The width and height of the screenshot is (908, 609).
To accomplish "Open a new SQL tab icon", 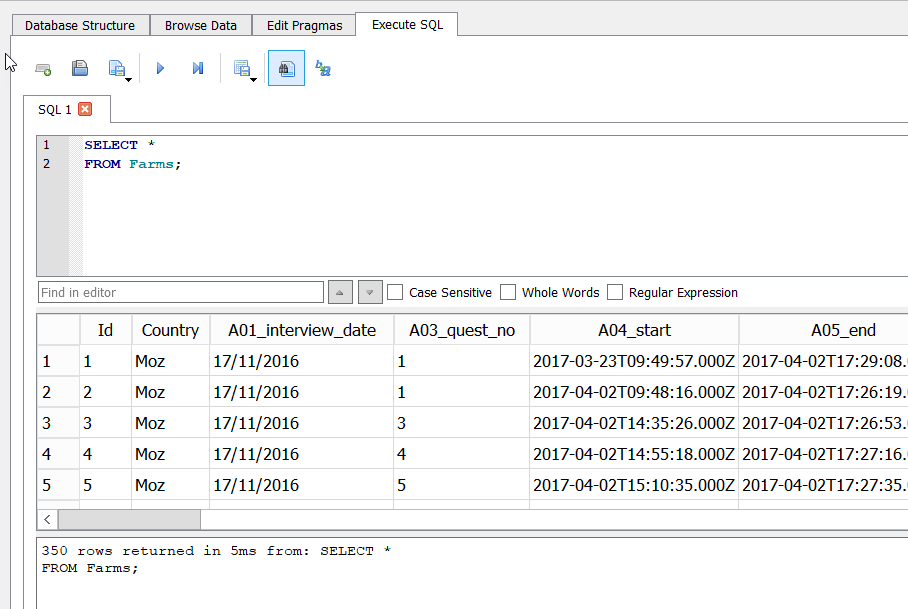I will point(43,69).
